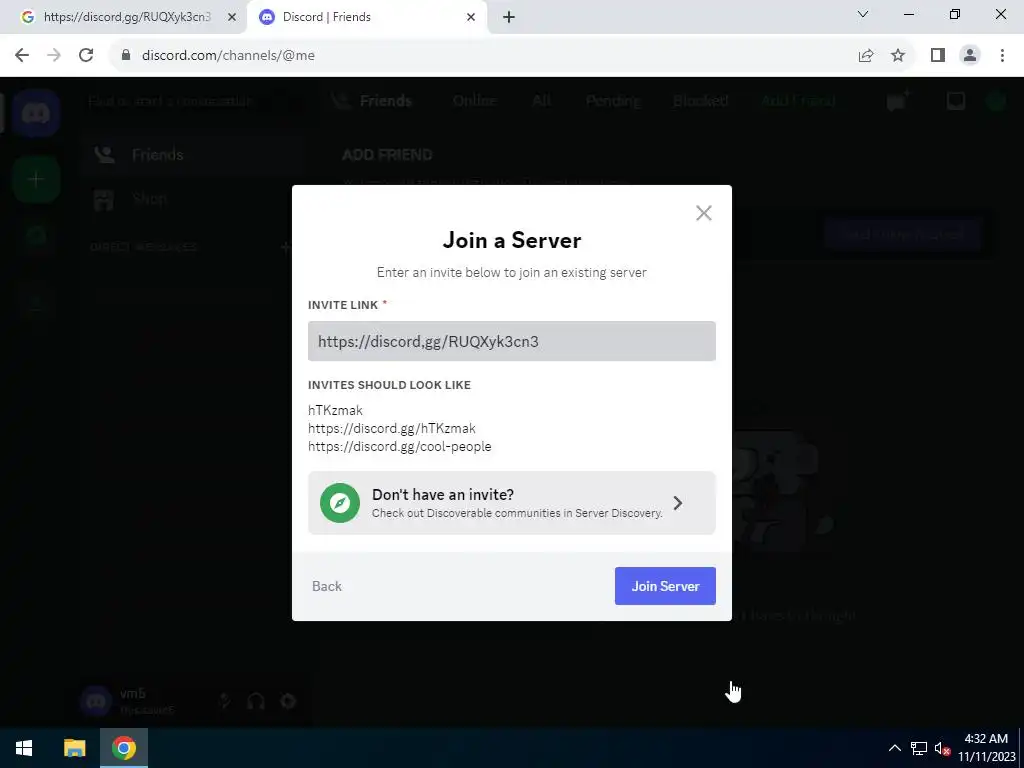Viewport: 1024px width, 768px height.
Task: Go back with the Back link
Action: [x=327, y=586]
